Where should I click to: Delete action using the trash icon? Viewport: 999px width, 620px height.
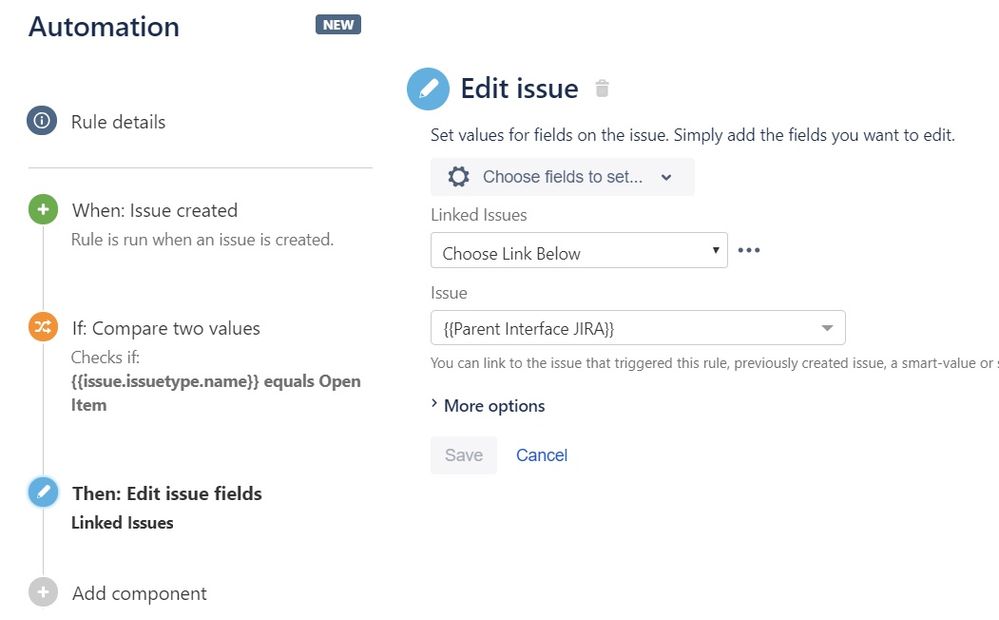tap(602, 89)
